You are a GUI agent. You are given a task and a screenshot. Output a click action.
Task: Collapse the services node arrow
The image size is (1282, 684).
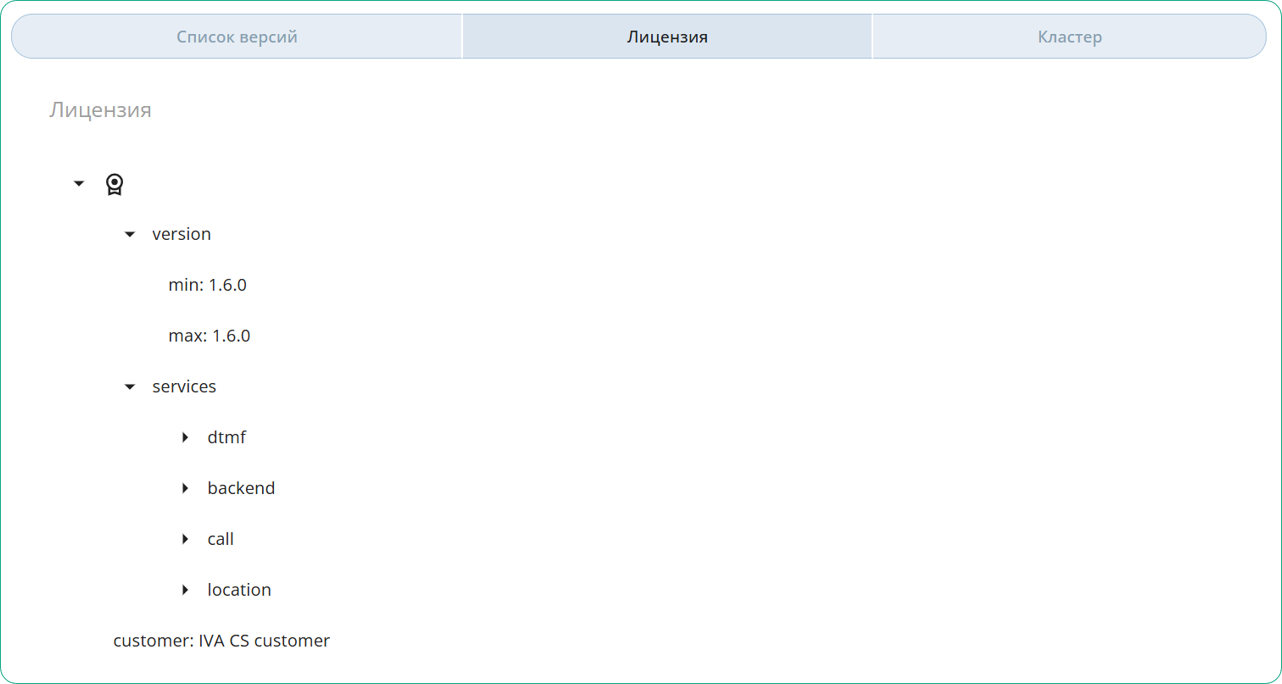click(129, 387)
